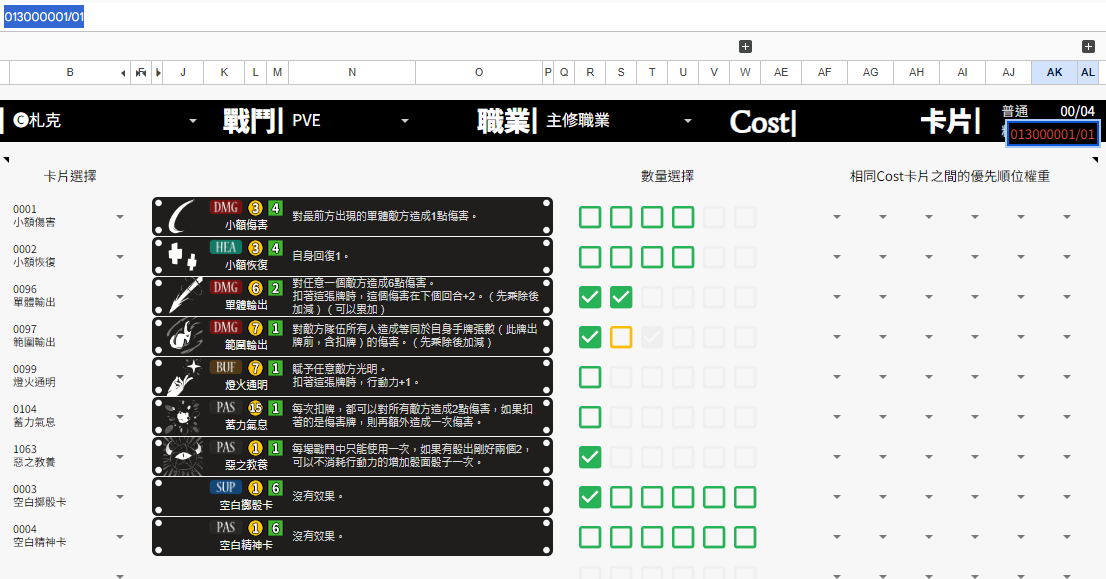Click the crescent moon artwork on 小額傷害 card
1106x579 pixels.
click(x=183, y=217)
